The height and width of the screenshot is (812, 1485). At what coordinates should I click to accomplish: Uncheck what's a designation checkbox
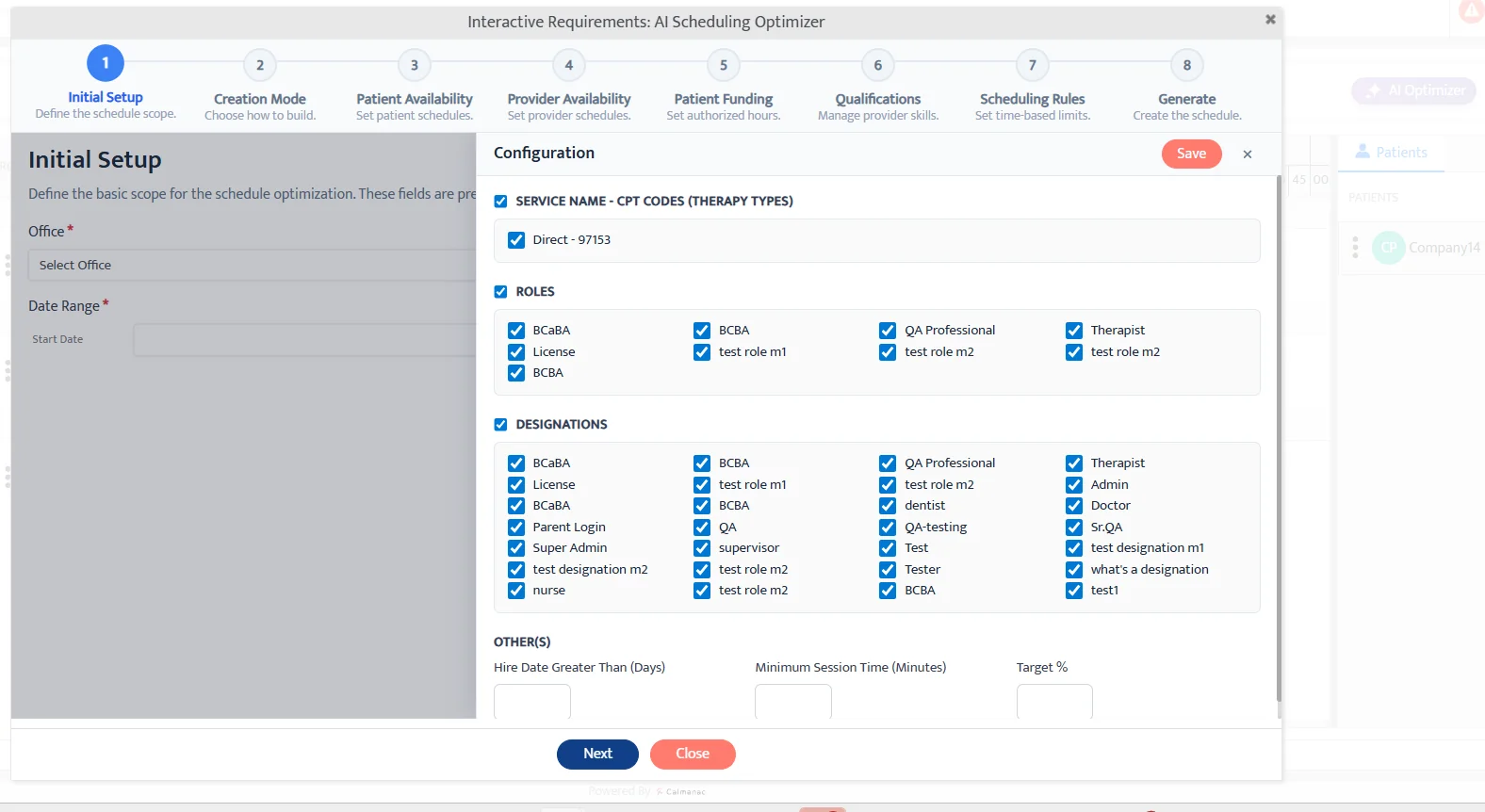coord(1074,570)
